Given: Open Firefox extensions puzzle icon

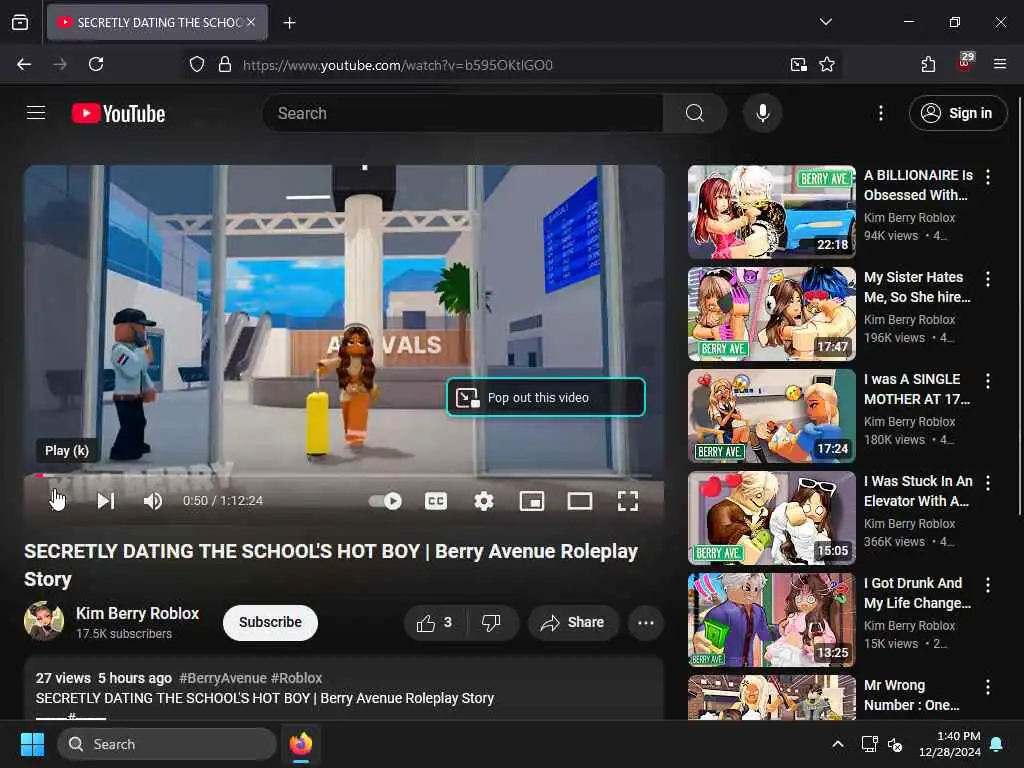Looking at the screenshot, I should pyautogui.click(x=928, y=64).
